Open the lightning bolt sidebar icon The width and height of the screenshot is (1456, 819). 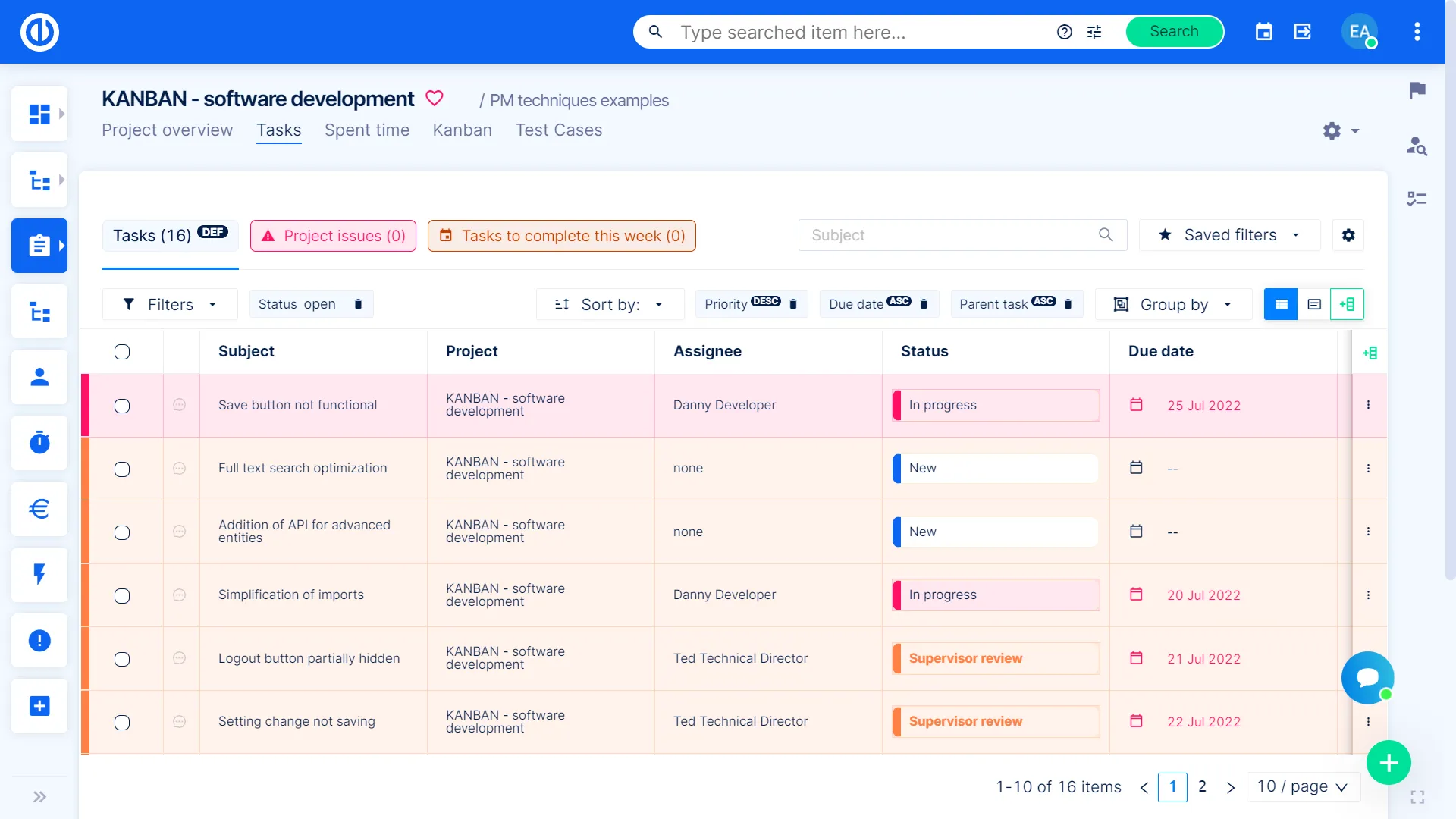39,574
